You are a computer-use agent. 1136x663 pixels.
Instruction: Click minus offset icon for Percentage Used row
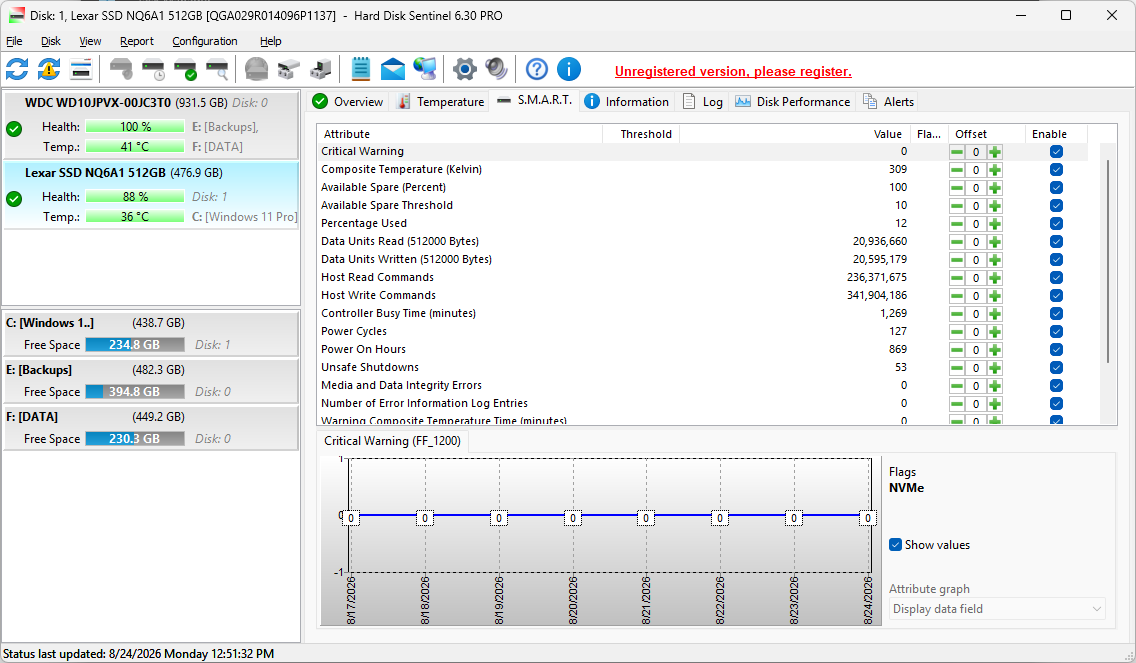click(957, 224)
